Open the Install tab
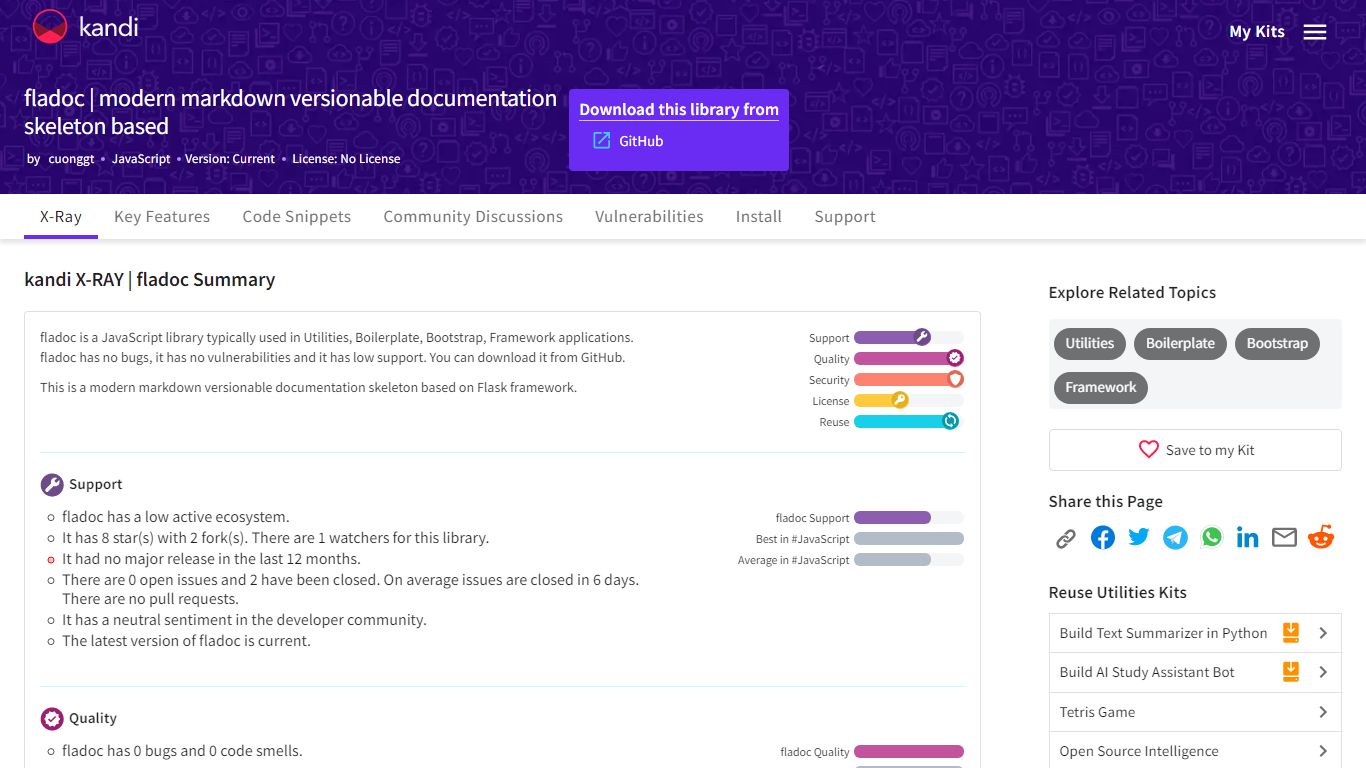Image resolution: width=1366 pixels, height=768 pixels. (x=759, y=217)
